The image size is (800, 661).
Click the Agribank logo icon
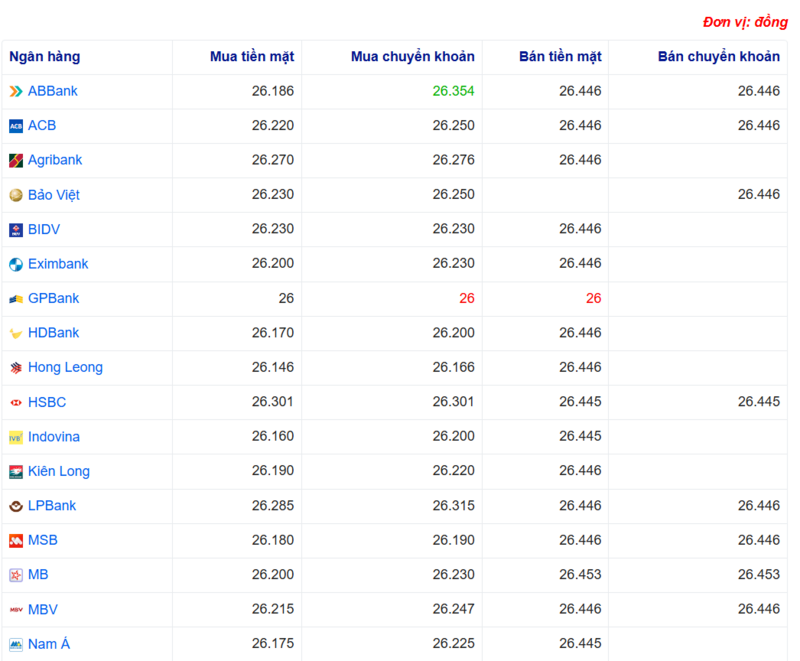coord(16,161)
